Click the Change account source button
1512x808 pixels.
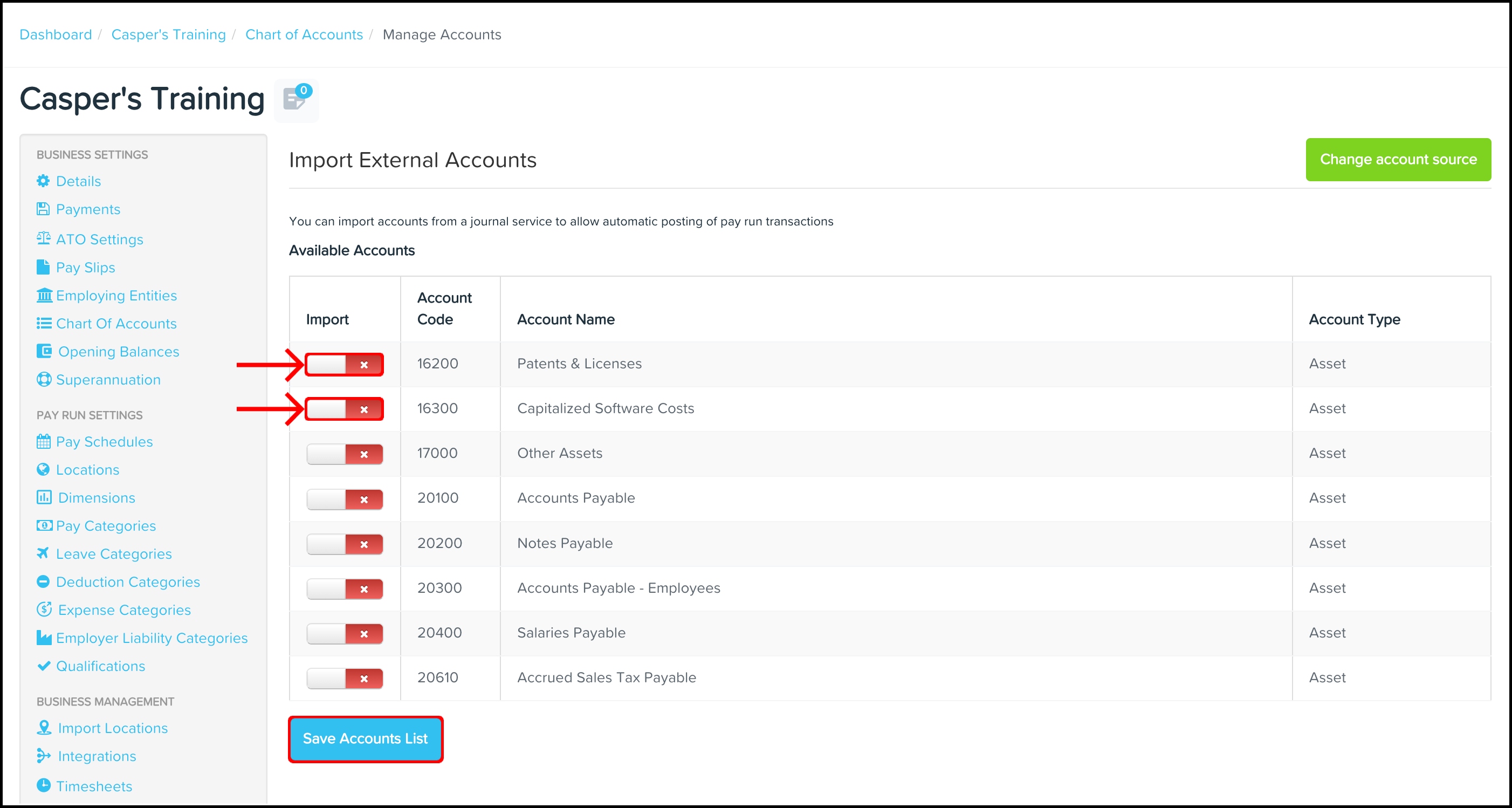[x=1398, y=159]
